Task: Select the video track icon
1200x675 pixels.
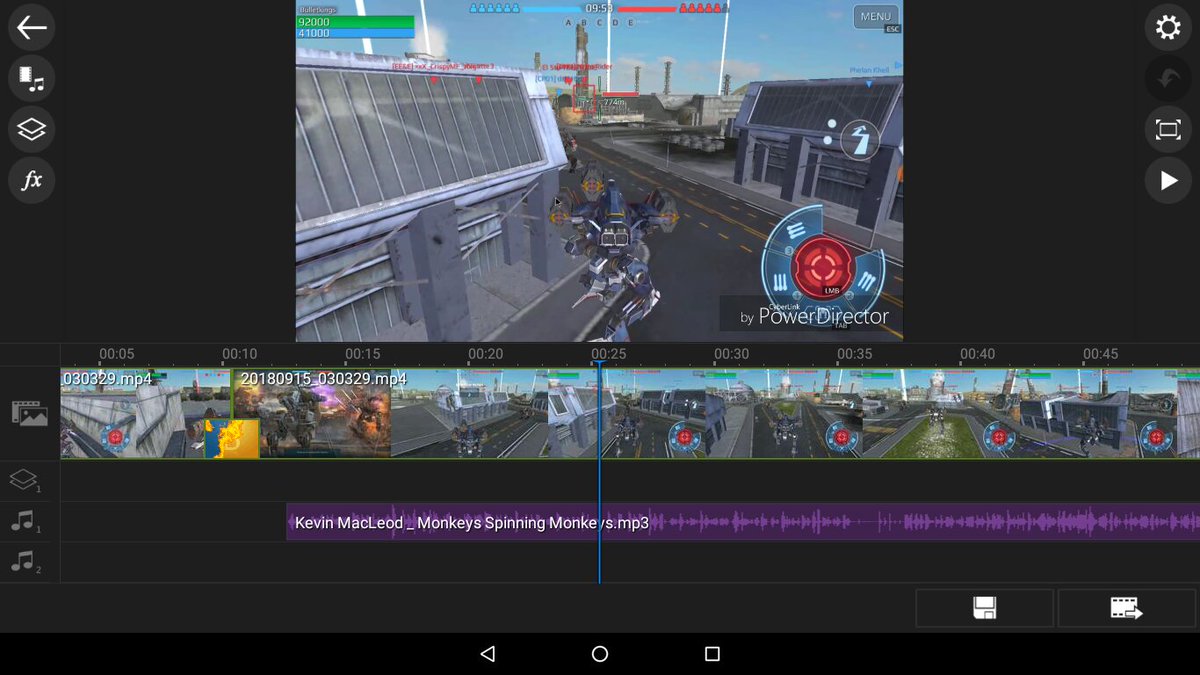Action: [x=29, y=413]
